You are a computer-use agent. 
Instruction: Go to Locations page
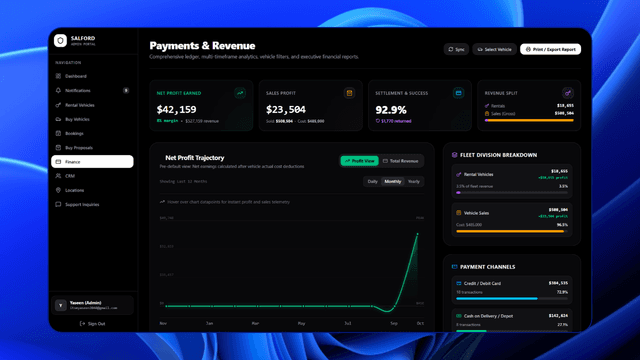click(x=92, y=190)
